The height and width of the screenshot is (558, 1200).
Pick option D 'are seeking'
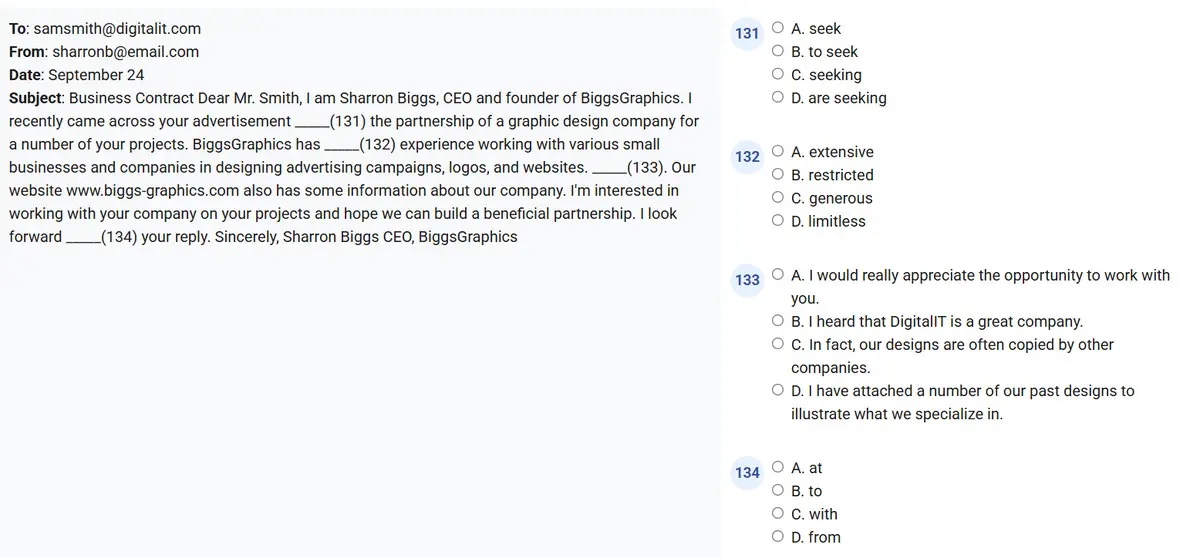point(778,98)
